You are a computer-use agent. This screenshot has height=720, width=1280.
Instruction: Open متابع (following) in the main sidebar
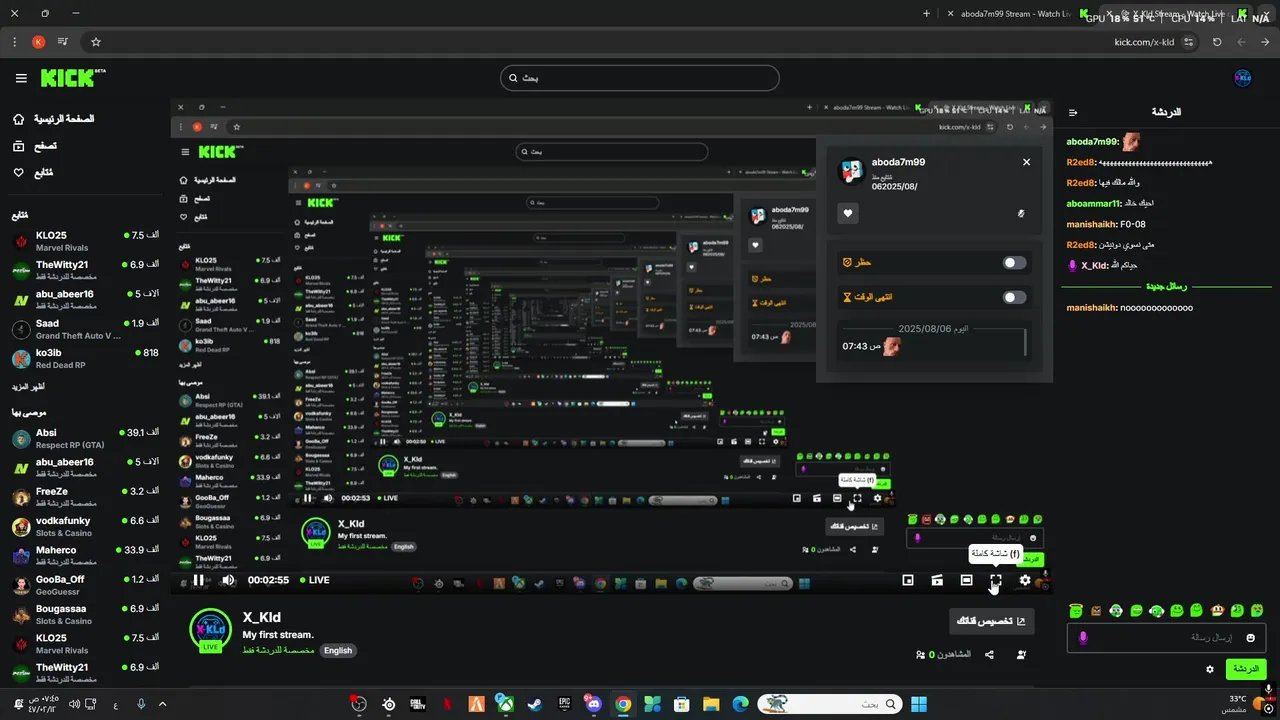(35, 173)
